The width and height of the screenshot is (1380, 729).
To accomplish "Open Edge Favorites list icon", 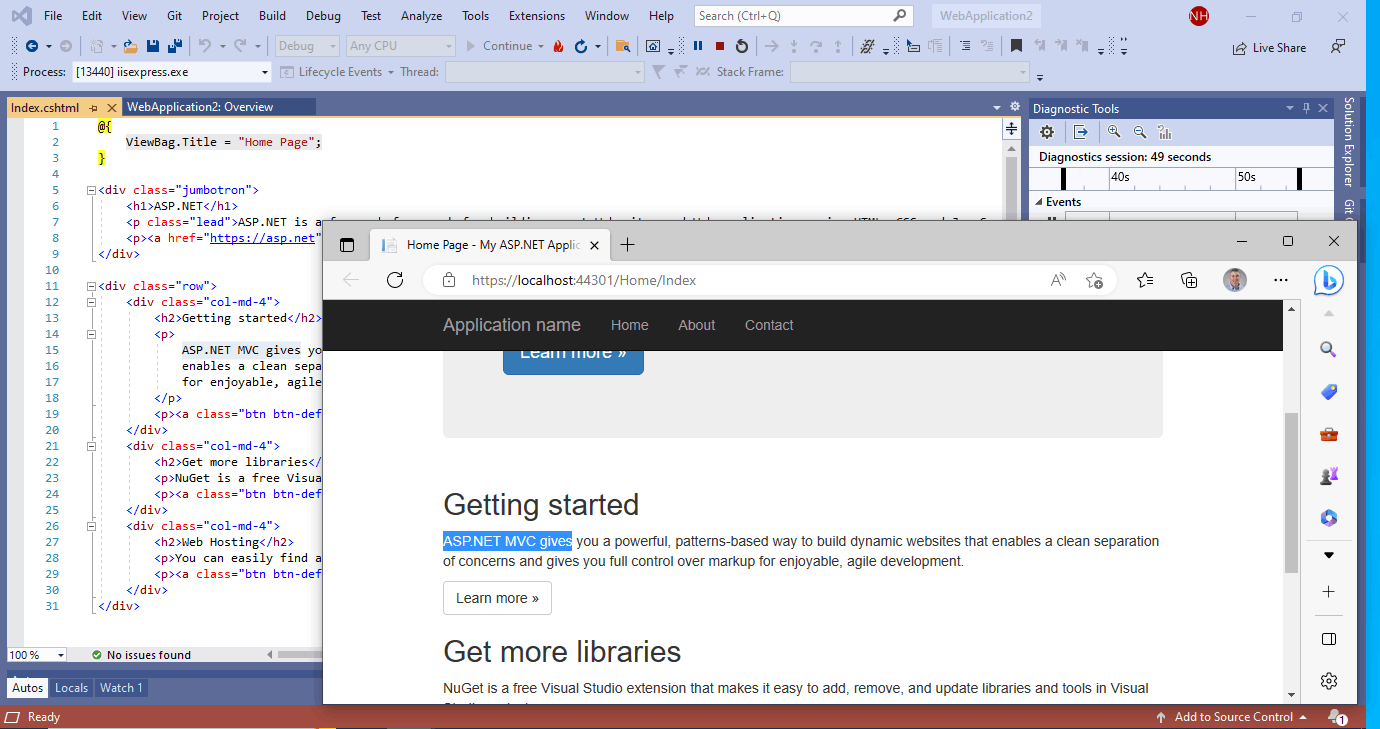I will pos(1145,280).
